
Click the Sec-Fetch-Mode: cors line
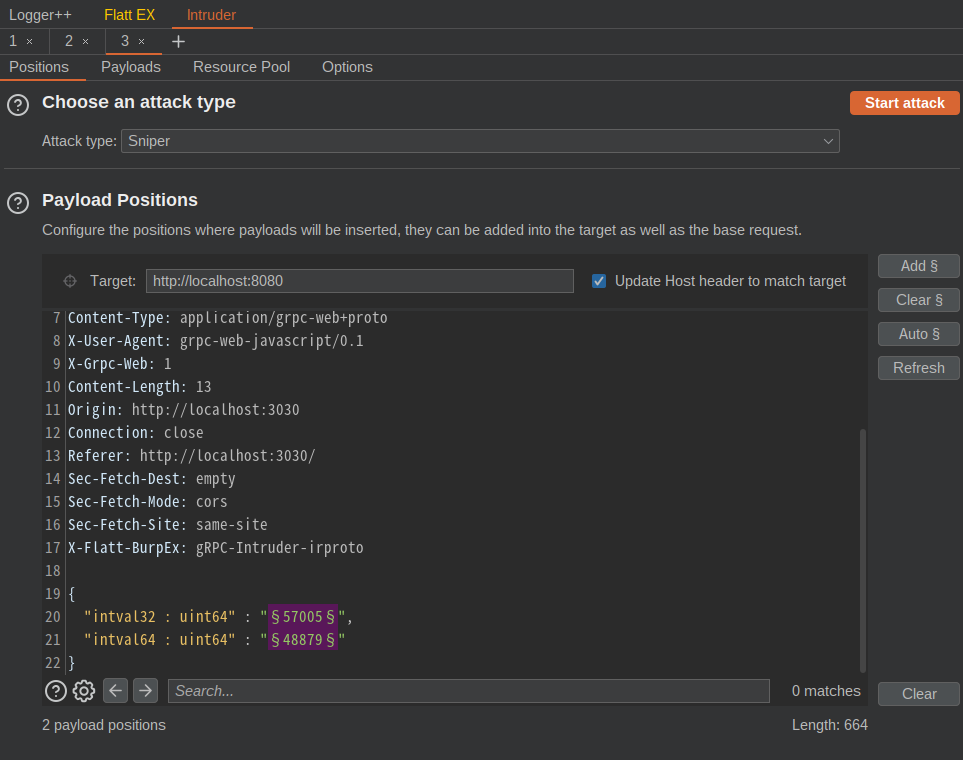[147, 502]
